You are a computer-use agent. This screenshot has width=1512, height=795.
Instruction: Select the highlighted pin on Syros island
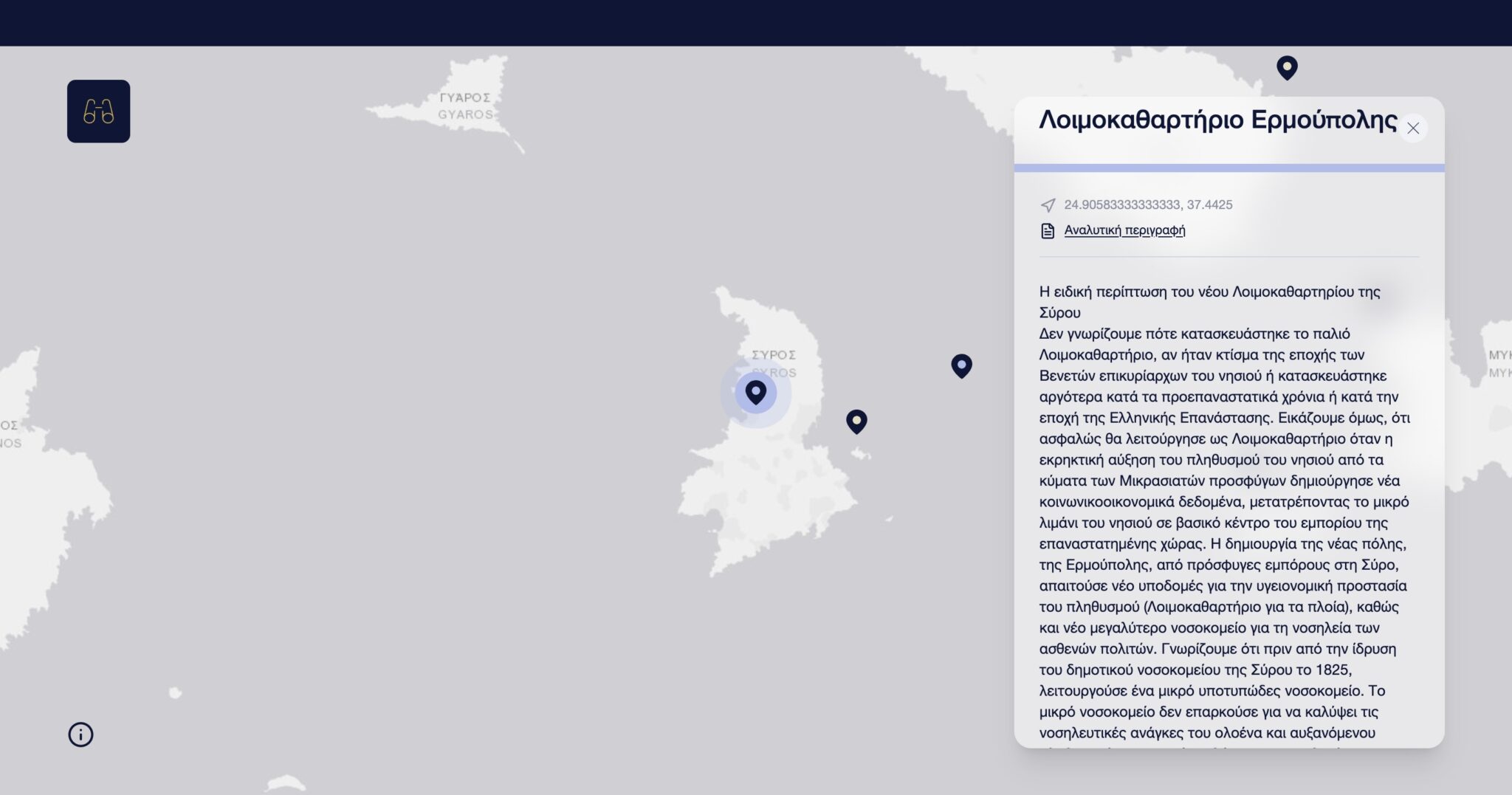click(x=755, y=391)
